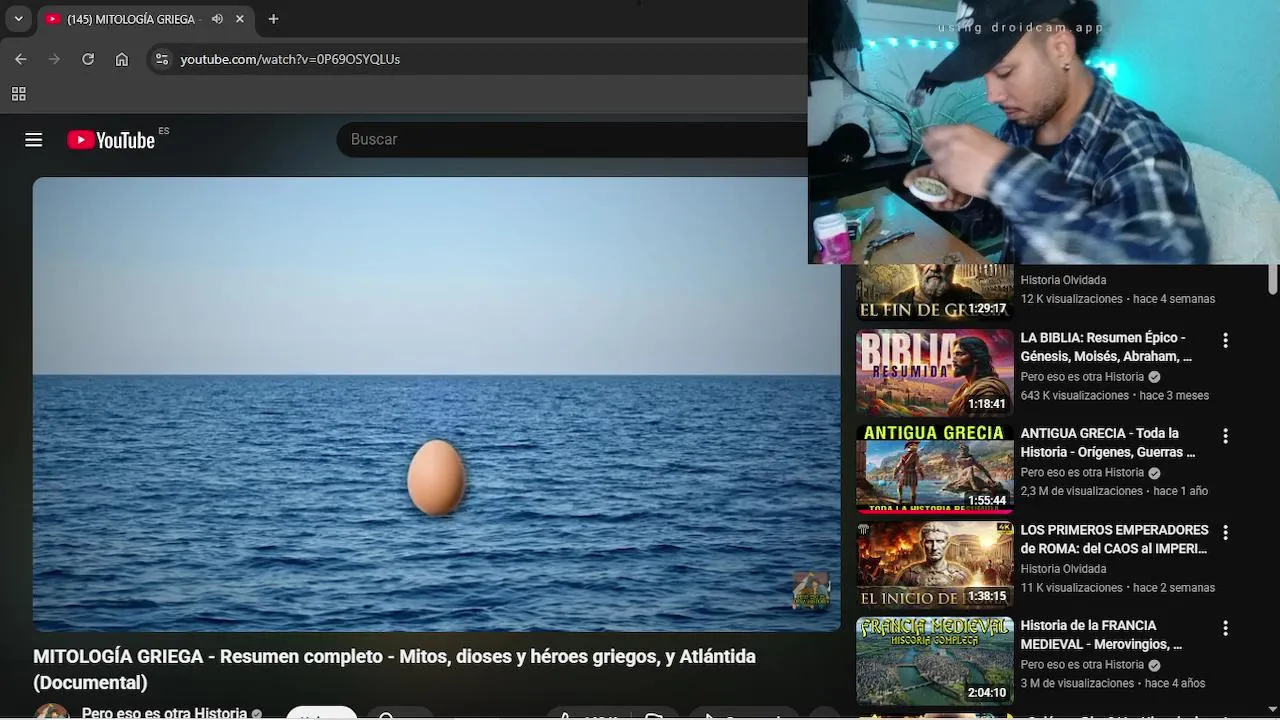Open LA BIBLIA: Resumen Épico title link
Screen dimensions: 1280x720
click(1106, 347)
